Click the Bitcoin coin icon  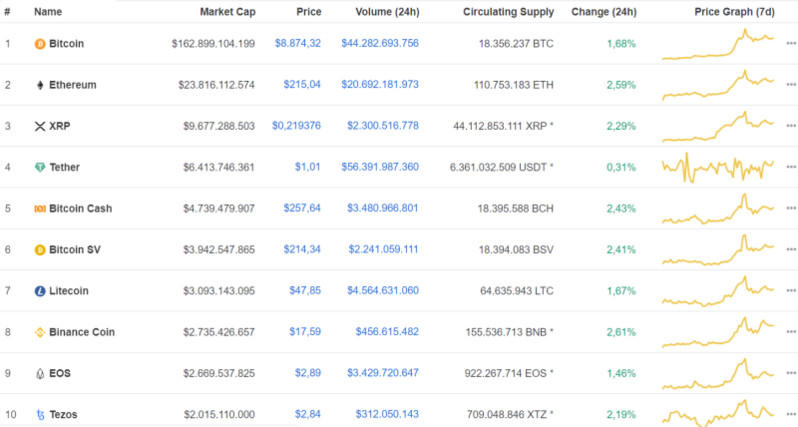click(40, 44)
